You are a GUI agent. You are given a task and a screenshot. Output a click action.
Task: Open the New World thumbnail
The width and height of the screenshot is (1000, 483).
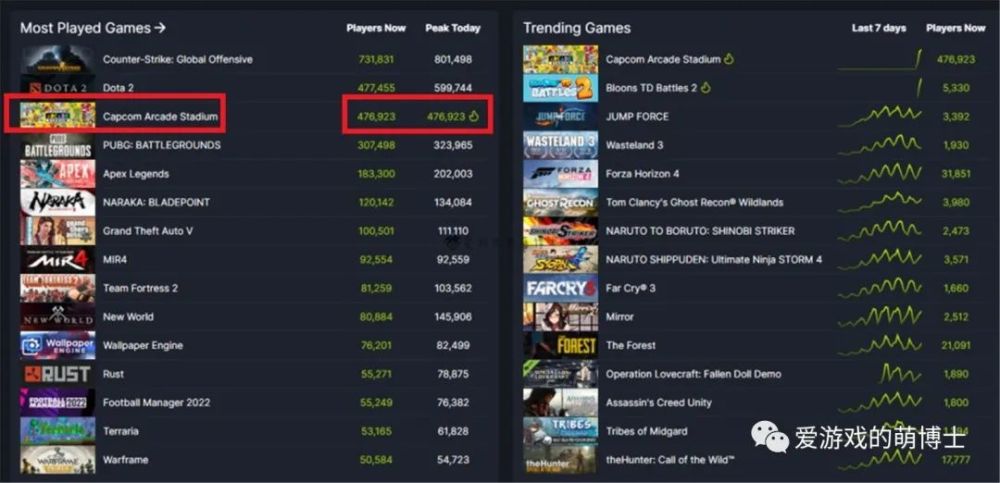(57, 316)
